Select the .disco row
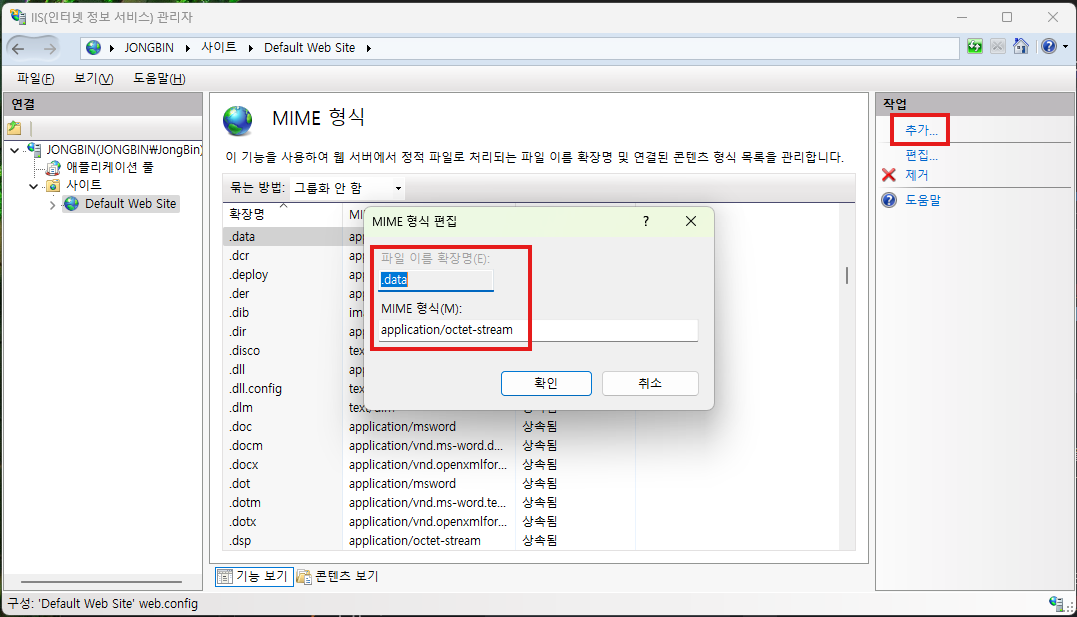The image size is (1077, 617). [295, 350]
